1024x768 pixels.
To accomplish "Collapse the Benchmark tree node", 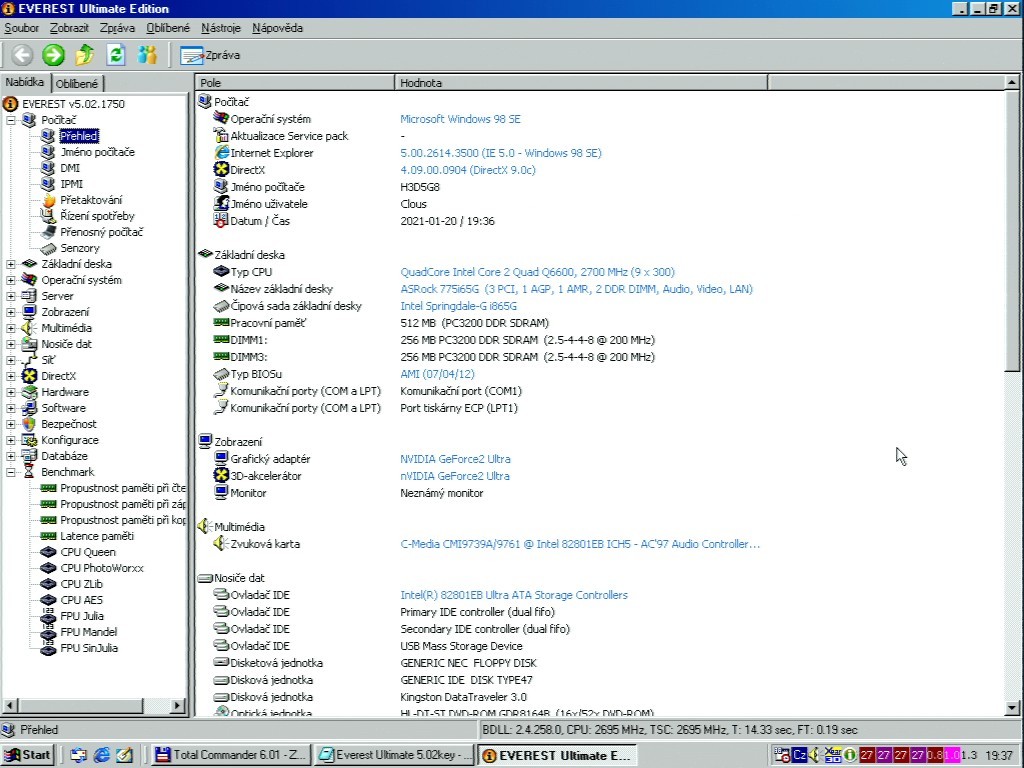I will [x=11, y=472].
